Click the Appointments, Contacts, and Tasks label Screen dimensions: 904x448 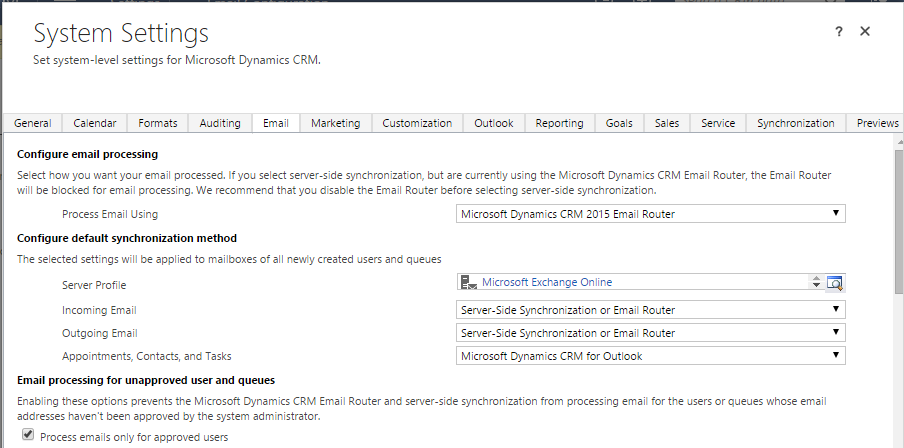[146, 356]
